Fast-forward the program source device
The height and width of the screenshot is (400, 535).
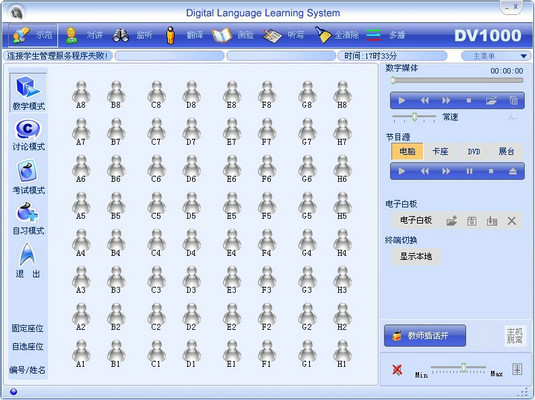pos(446,171)
